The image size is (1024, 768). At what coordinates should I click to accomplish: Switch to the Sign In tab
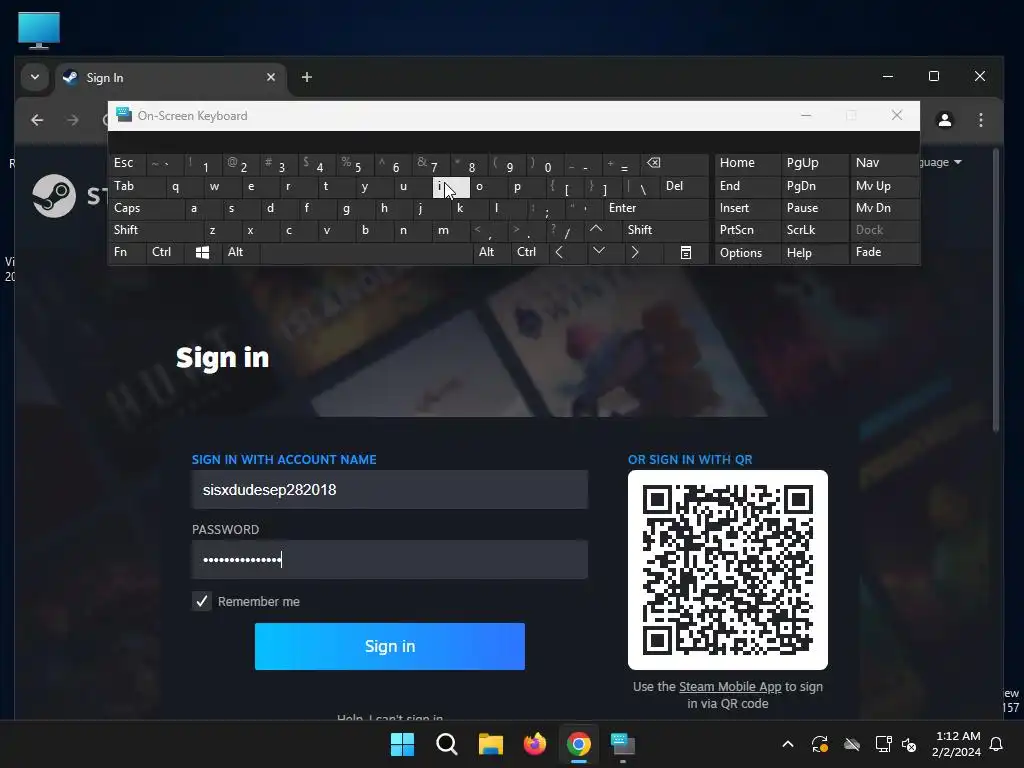(170, 78)
